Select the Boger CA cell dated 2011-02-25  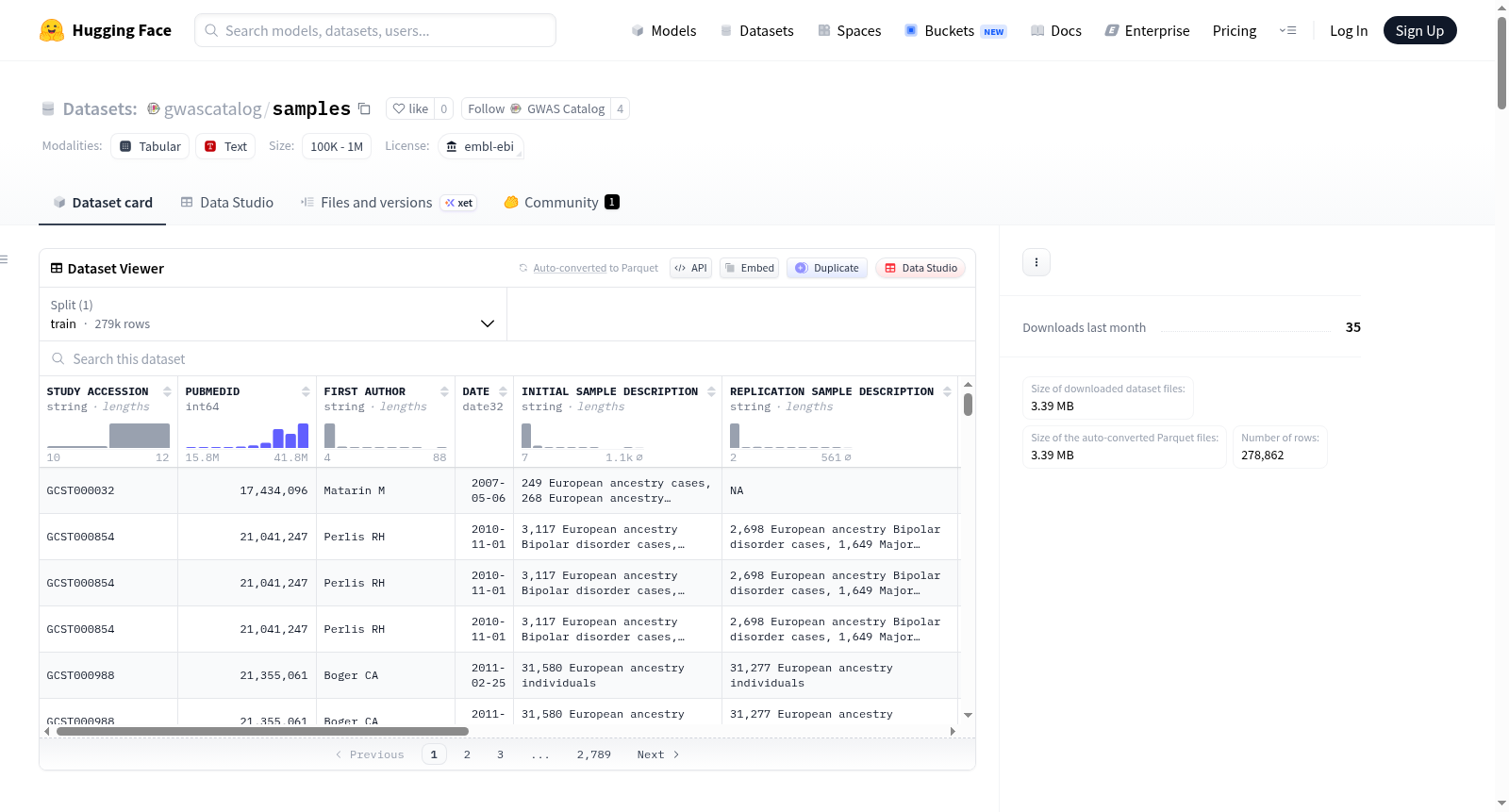click(x=386, y=675)
